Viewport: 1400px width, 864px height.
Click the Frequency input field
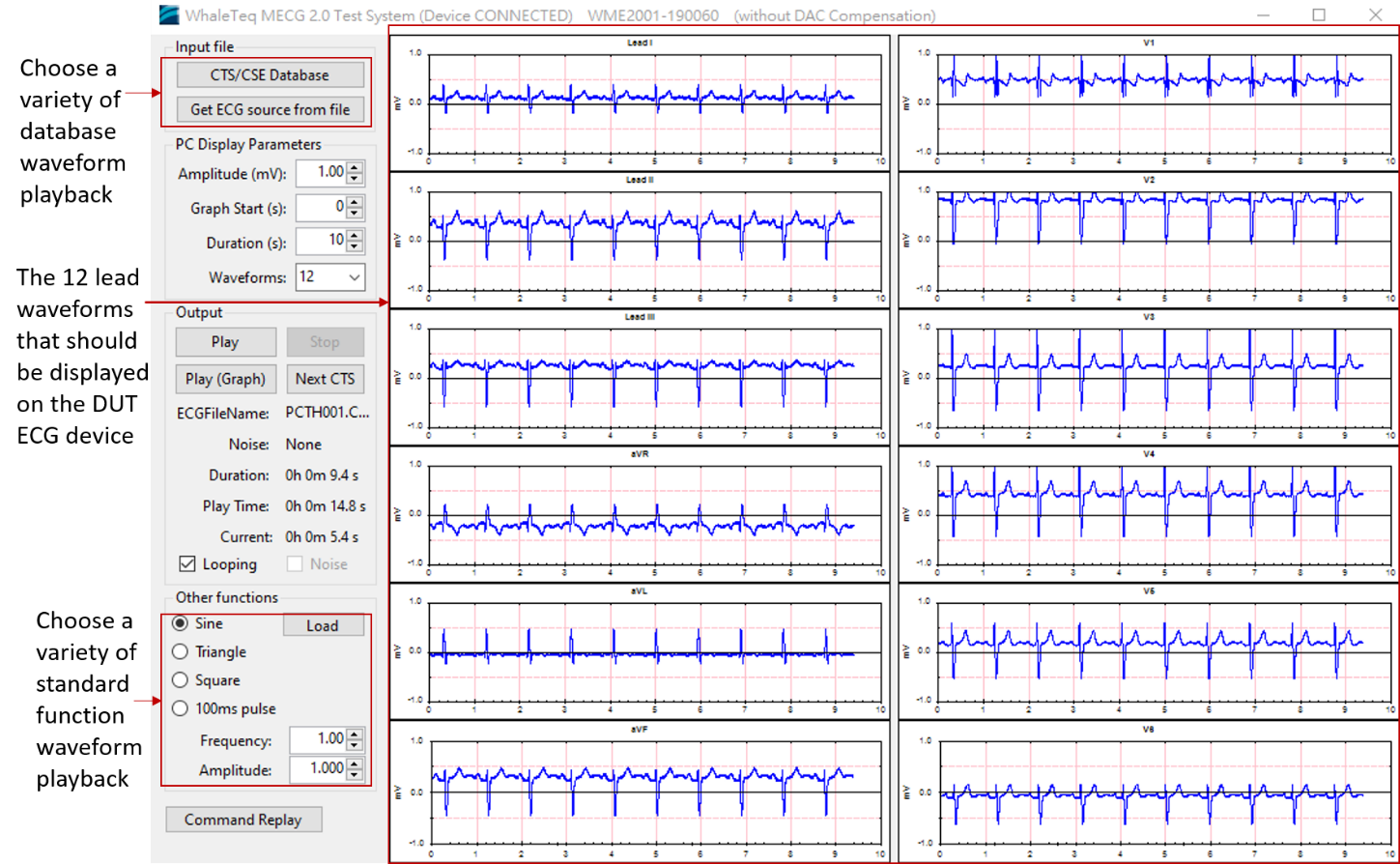click(x=318, y=739)
